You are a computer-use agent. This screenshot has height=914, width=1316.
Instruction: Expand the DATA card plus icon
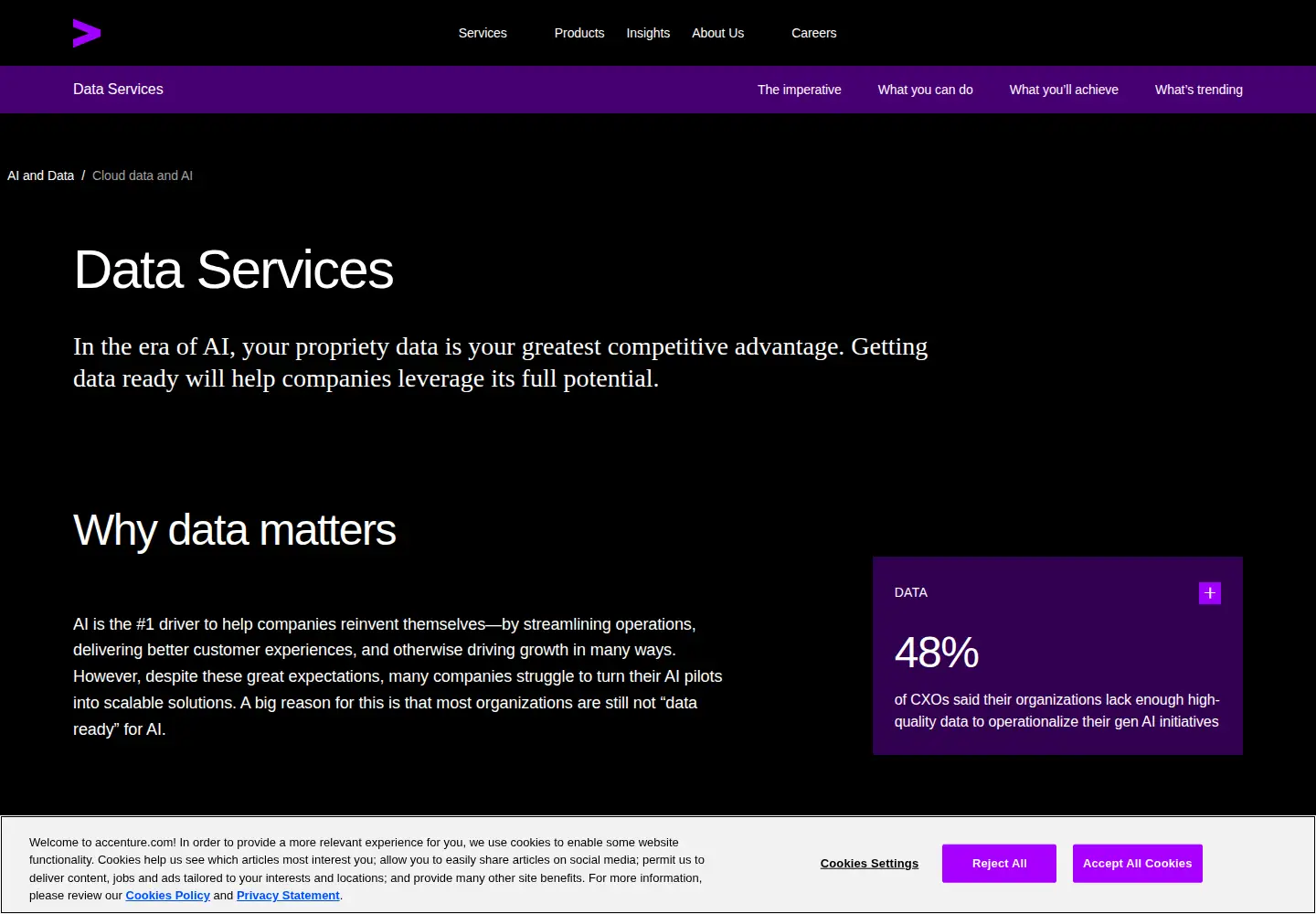coord(1209,593)
